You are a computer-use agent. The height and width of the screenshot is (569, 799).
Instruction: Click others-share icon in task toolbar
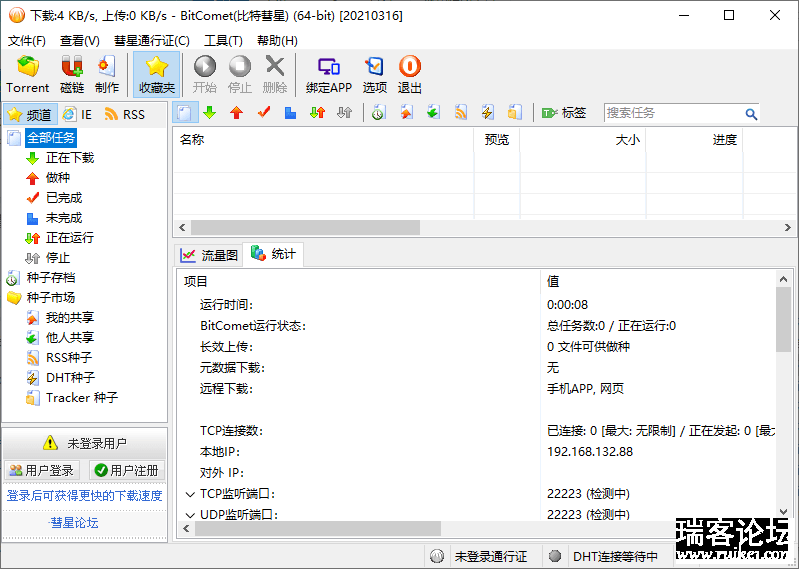click(433, 113)
